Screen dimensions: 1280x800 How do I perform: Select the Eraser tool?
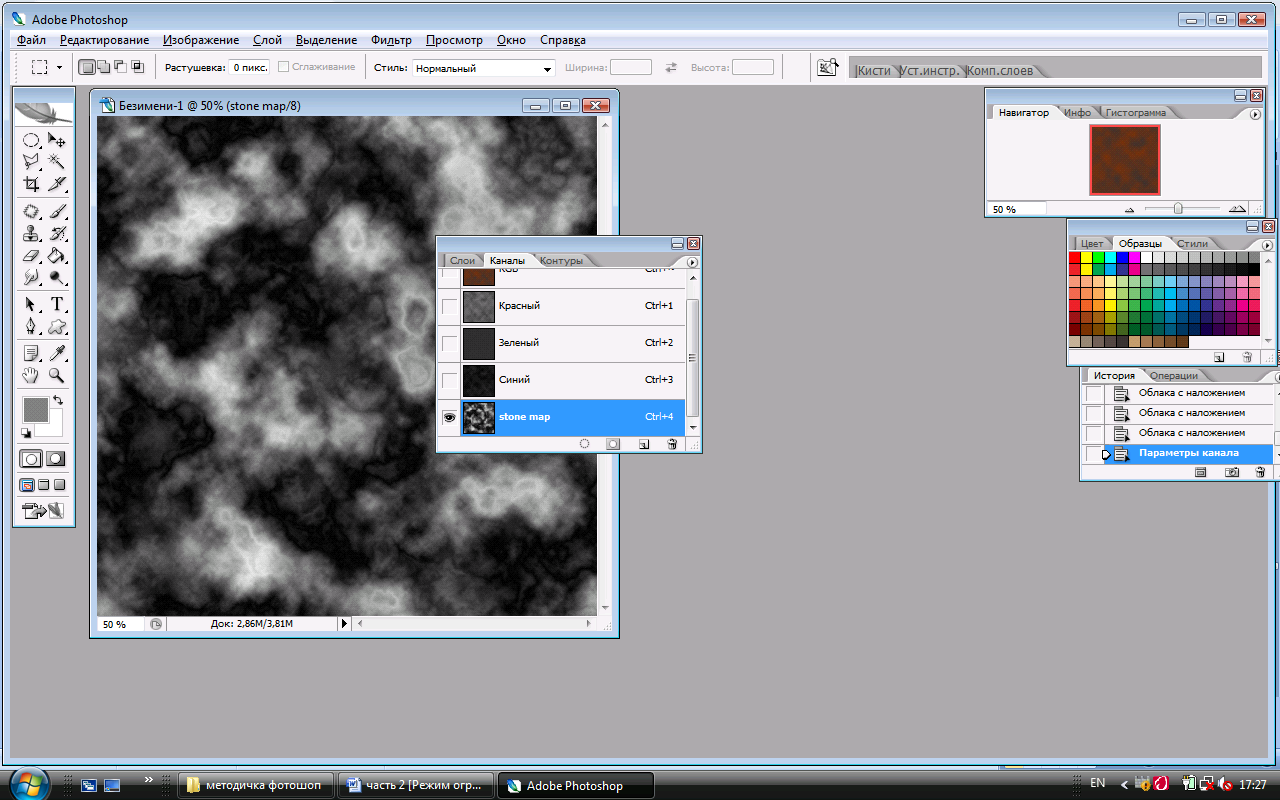[x=31, y=255]
